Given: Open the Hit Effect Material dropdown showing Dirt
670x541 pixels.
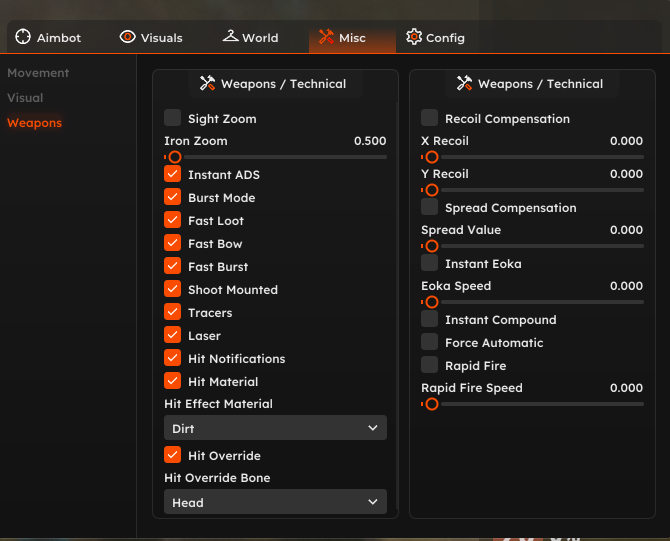Looking at the screenshot, I should tap(276, 428).
